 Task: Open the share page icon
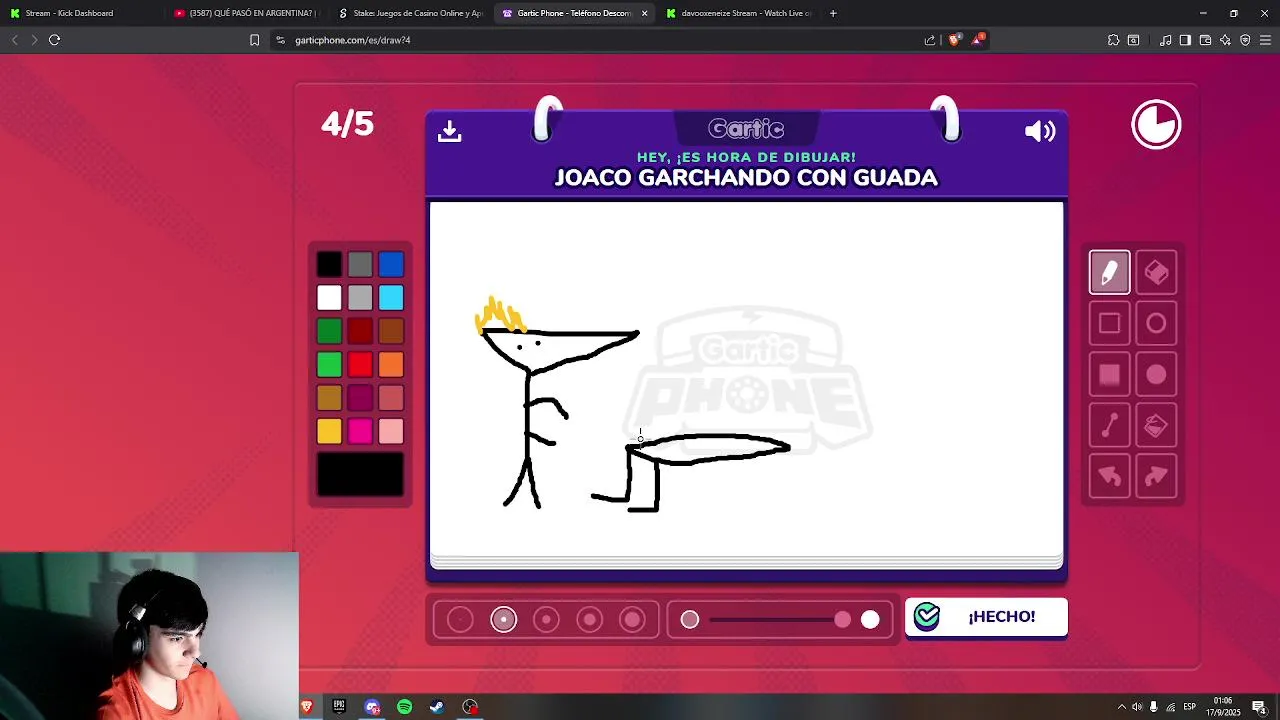pyautogui.click(x=930, y=40)
